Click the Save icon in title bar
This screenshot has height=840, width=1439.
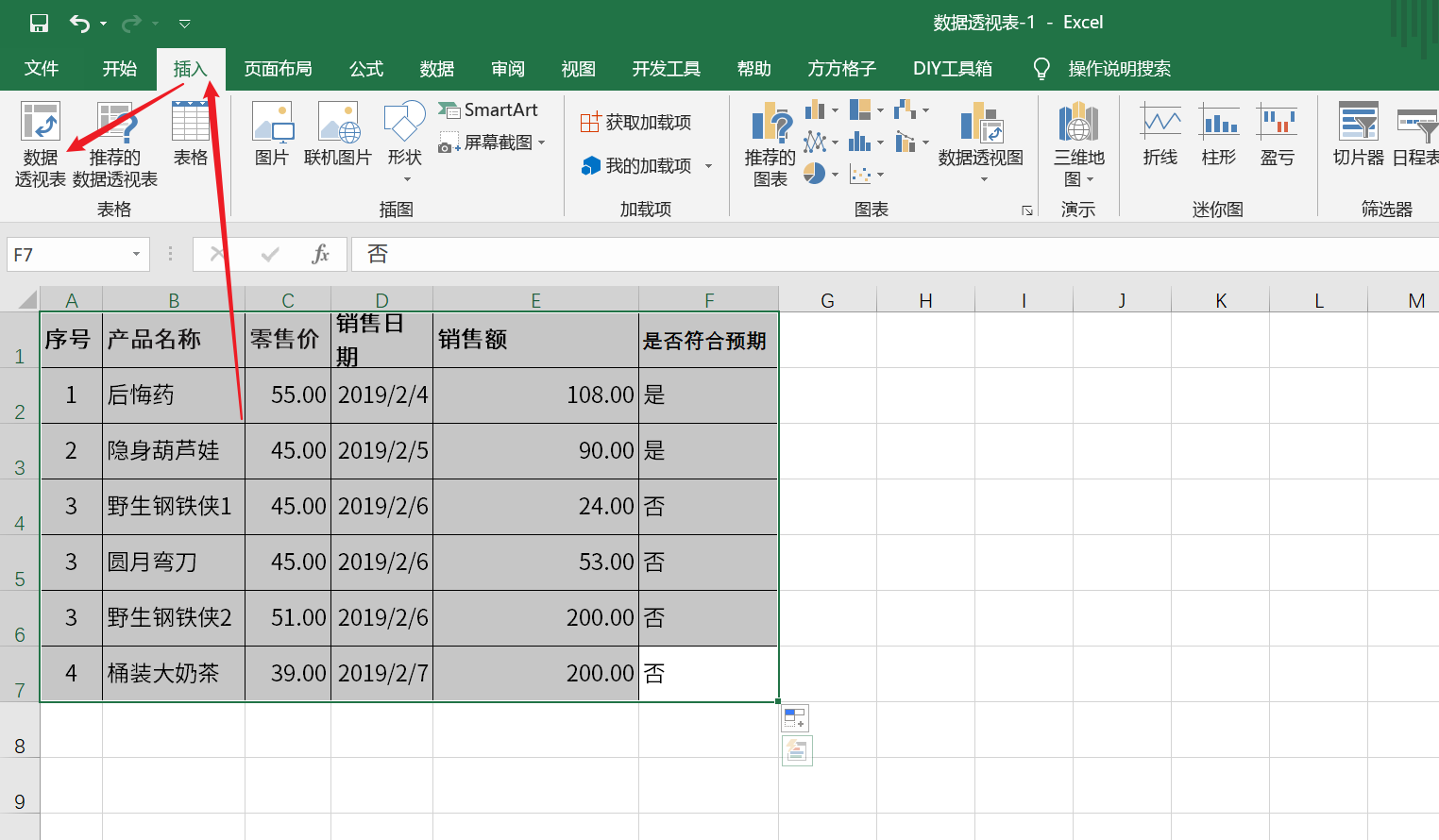39,24
